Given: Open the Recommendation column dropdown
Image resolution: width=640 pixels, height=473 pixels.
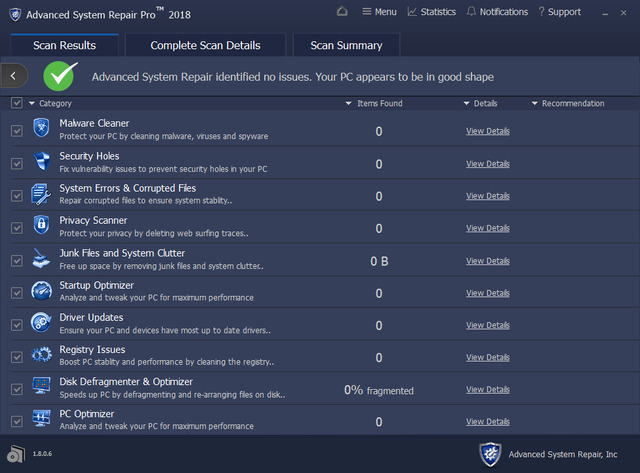Looking at the screenshot, I should coord(535,103).
